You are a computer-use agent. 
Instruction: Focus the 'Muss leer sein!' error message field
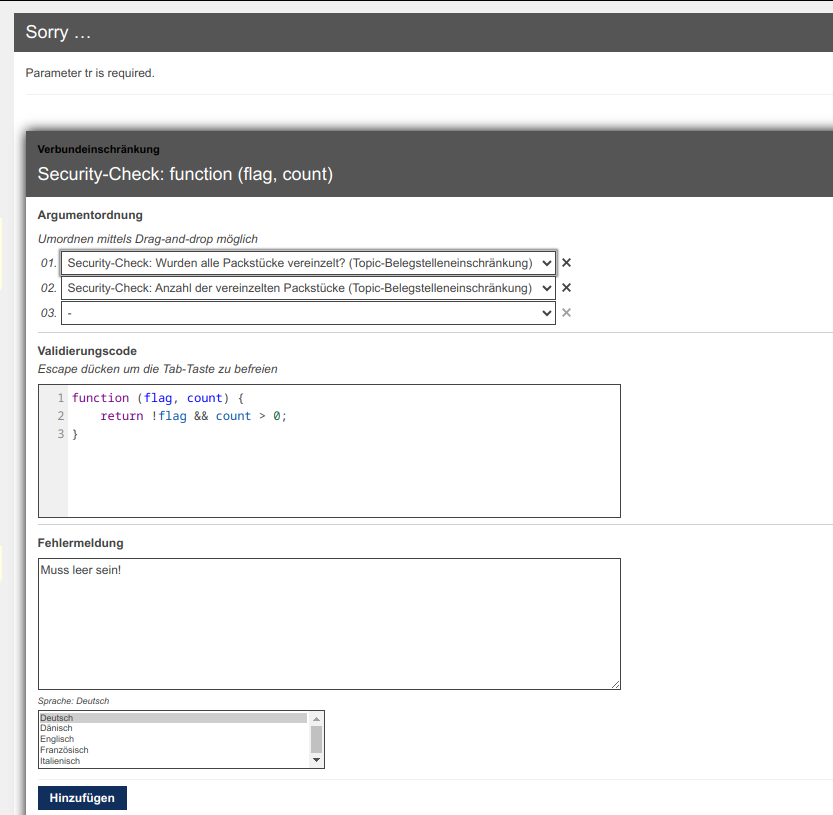click(329, 624)
